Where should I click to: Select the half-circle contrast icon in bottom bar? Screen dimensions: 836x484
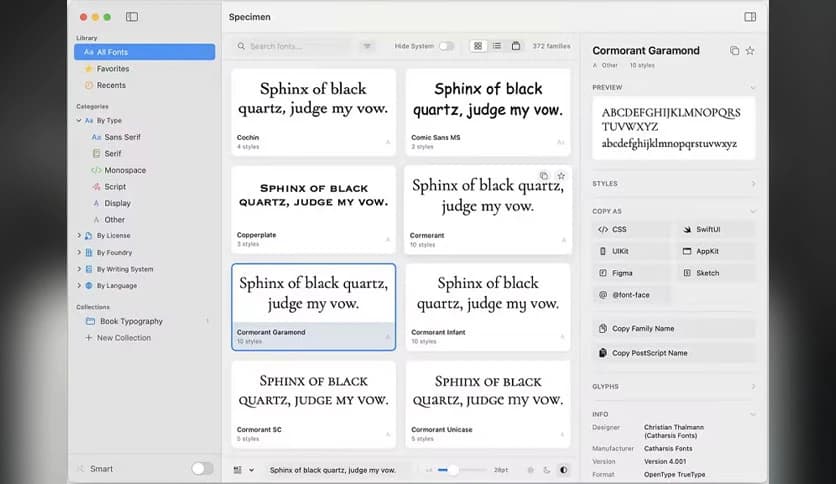coord(563,469)
